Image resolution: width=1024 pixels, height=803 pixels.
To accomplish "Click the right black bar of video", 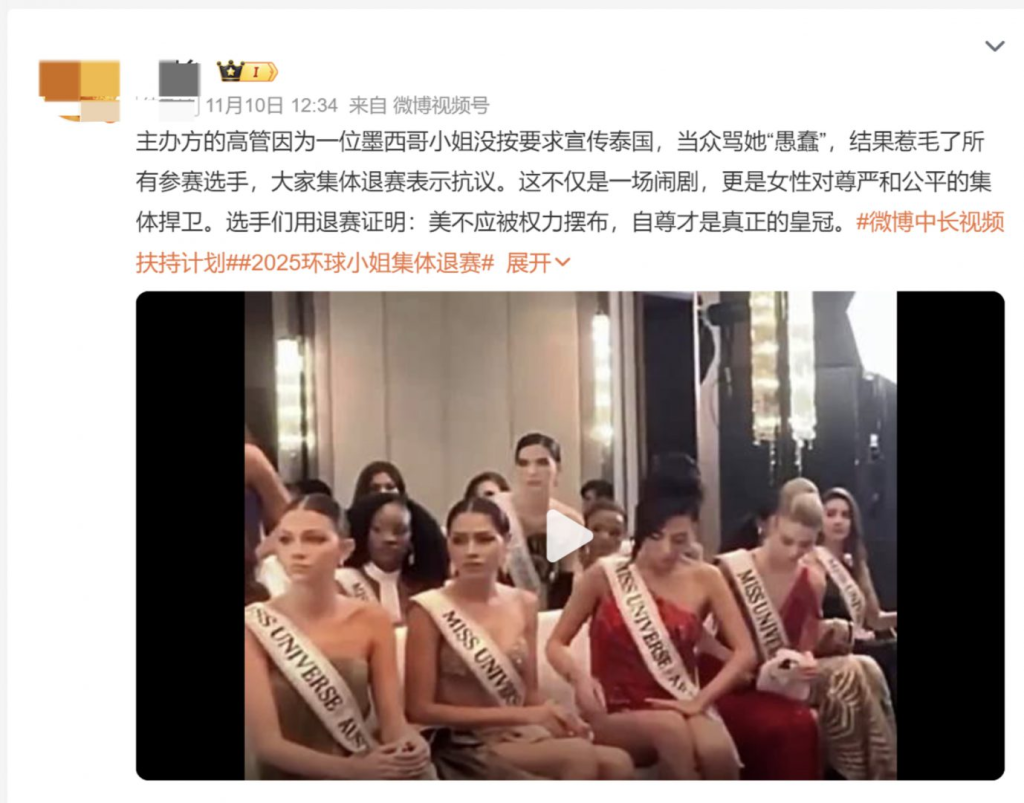I will [950, 535].
